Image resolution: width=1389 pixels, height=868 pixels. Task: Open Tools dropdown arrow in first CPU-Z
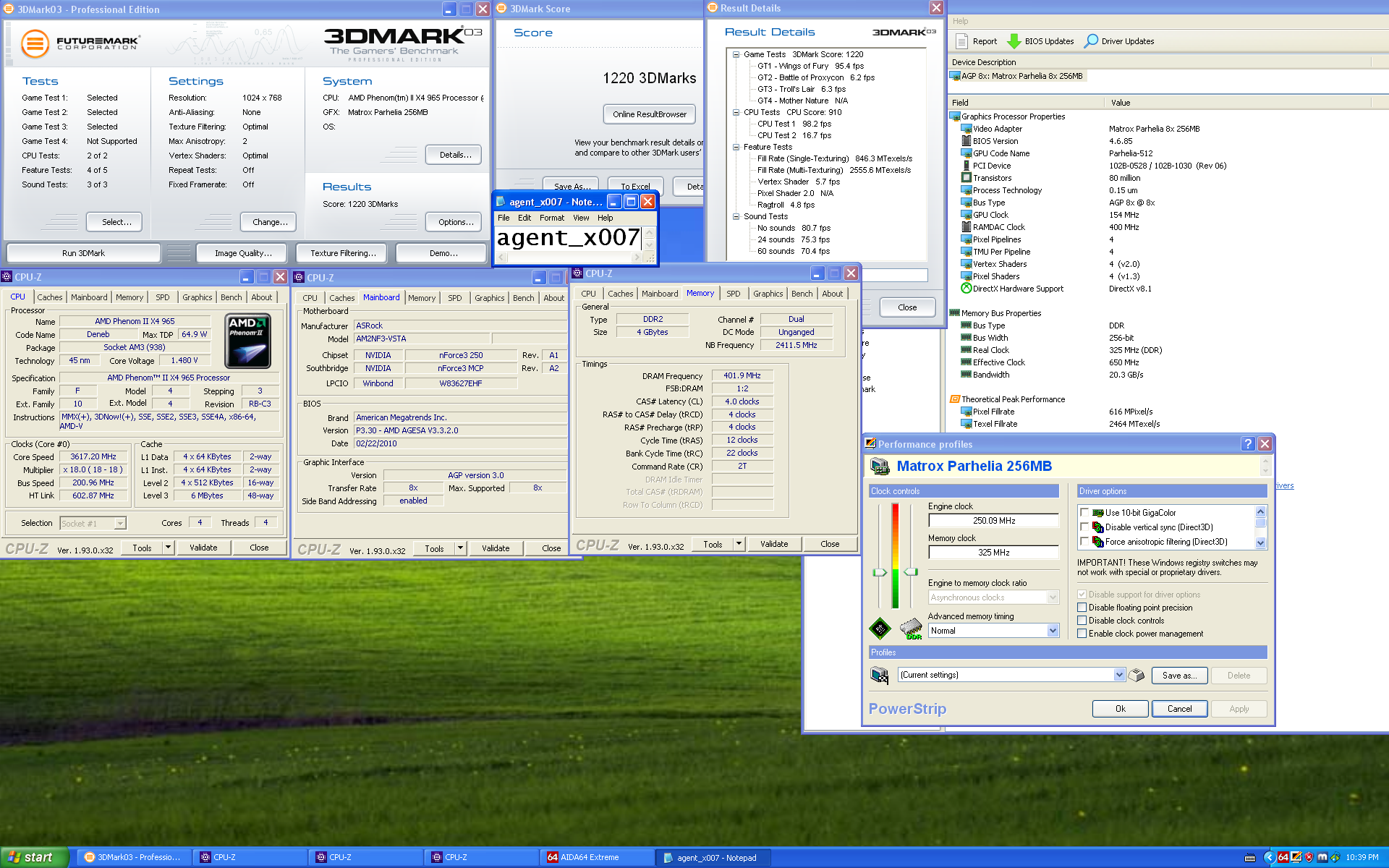click(x=168, y=548)
